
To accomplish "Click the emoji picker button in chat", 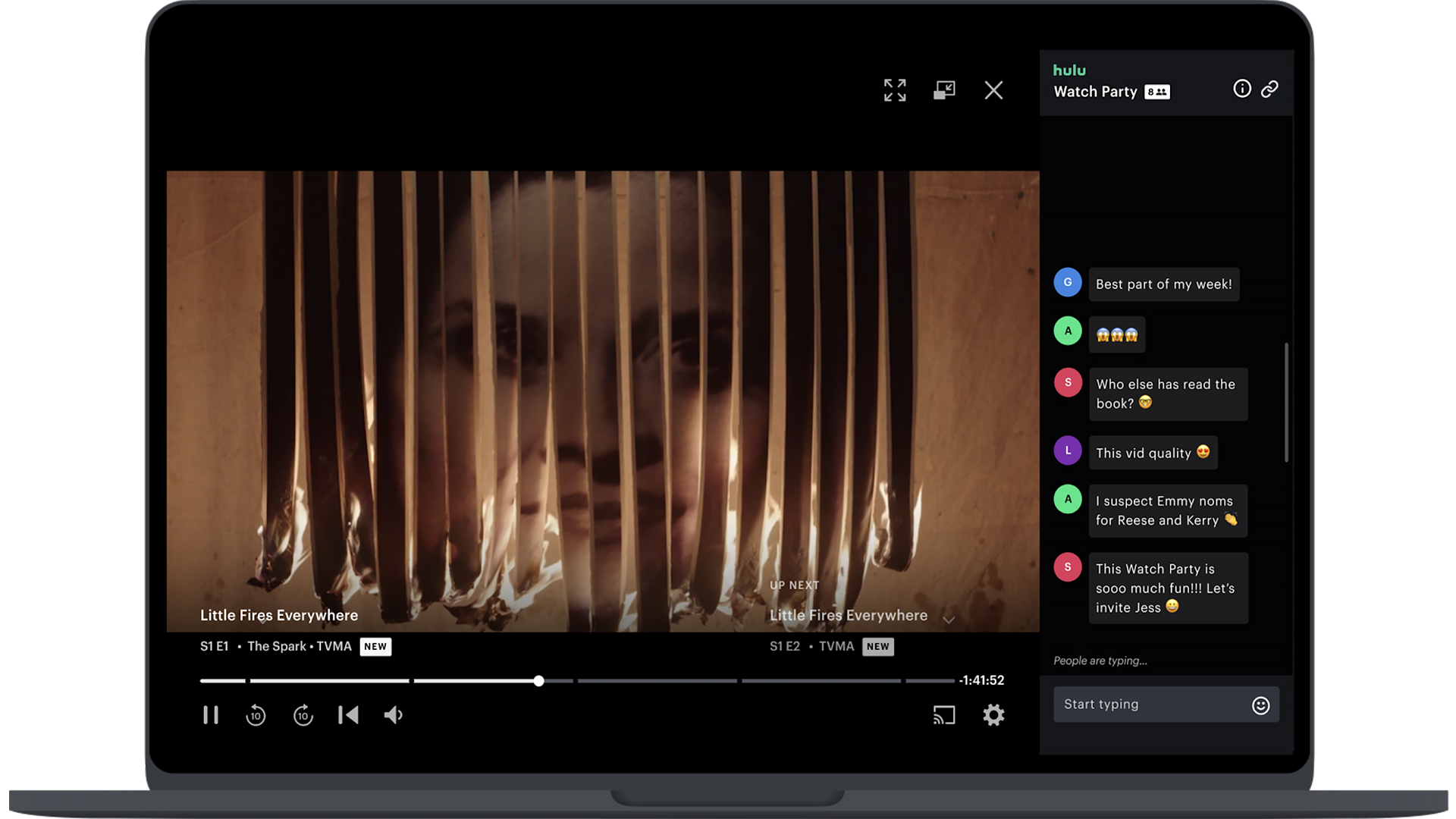I will [x=1260, y=705].
